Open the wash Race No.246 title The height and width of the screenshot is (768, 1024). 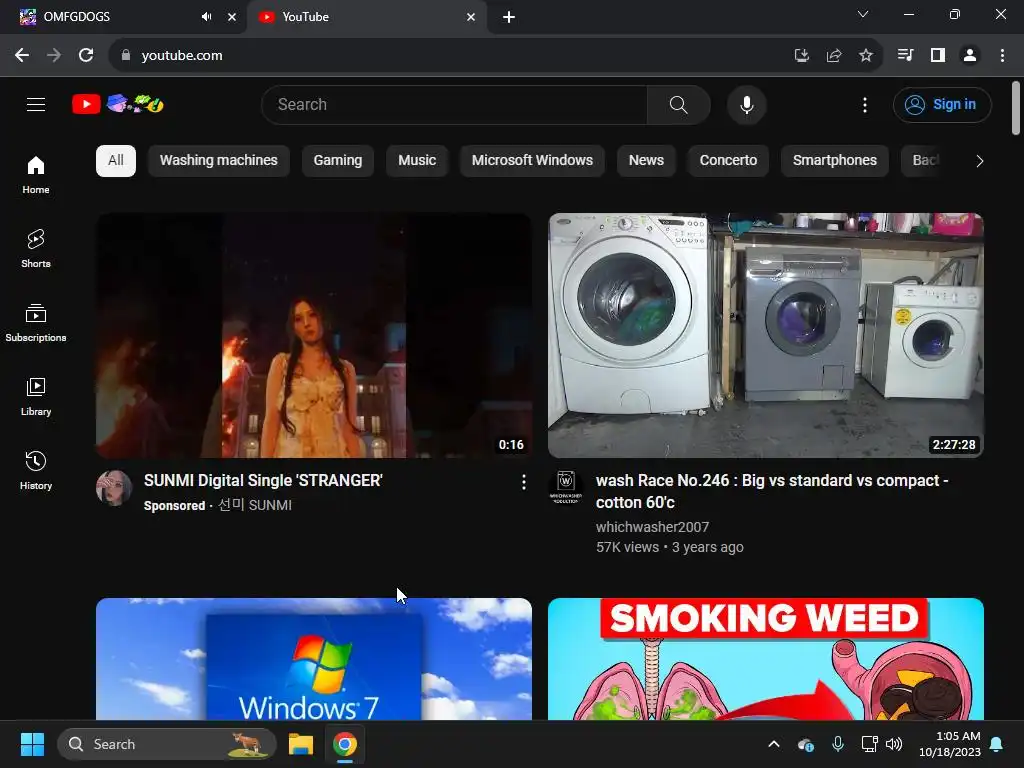(x=772, y=491)
